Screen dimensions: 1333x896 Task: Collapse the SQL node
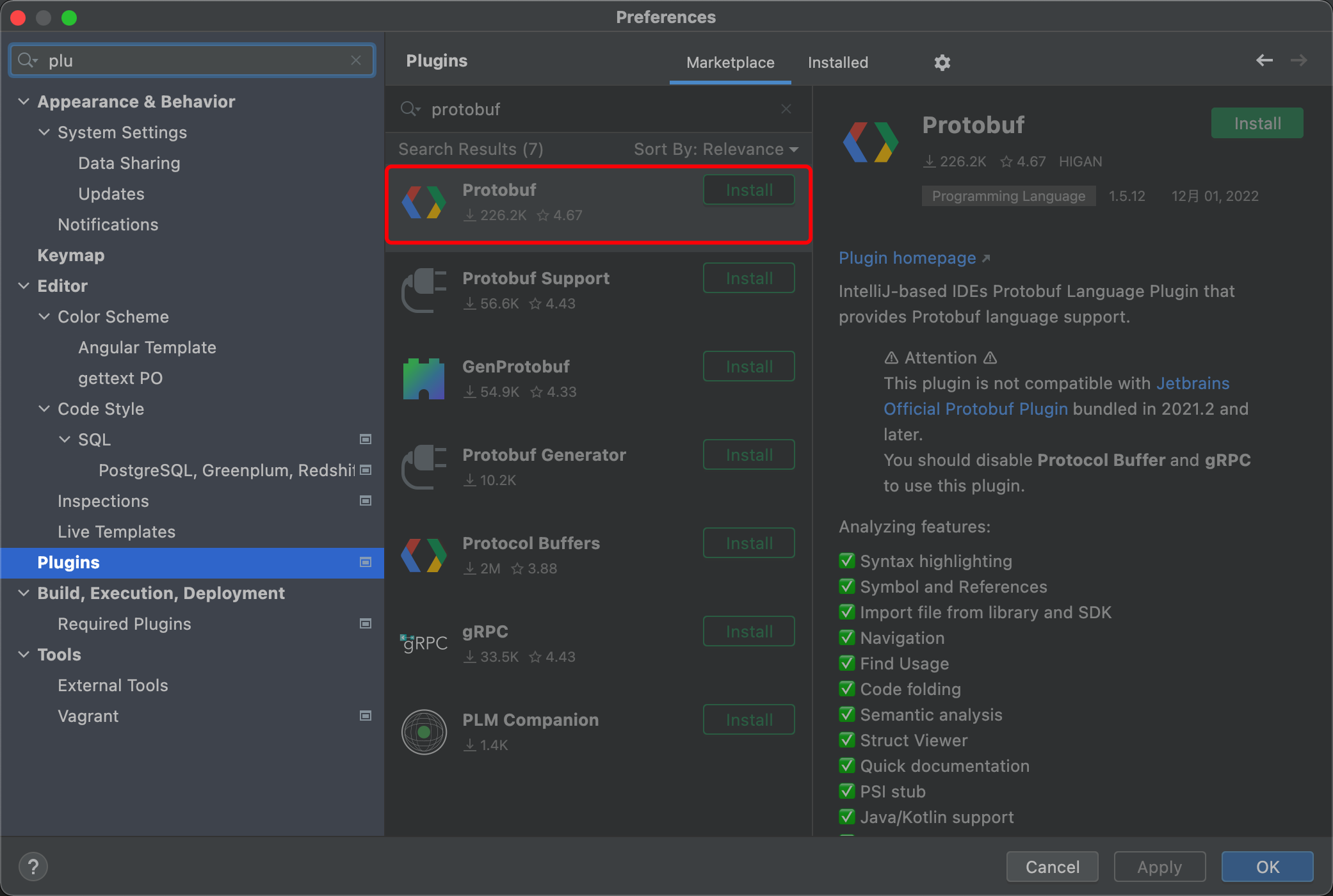[x=65, y=440]
